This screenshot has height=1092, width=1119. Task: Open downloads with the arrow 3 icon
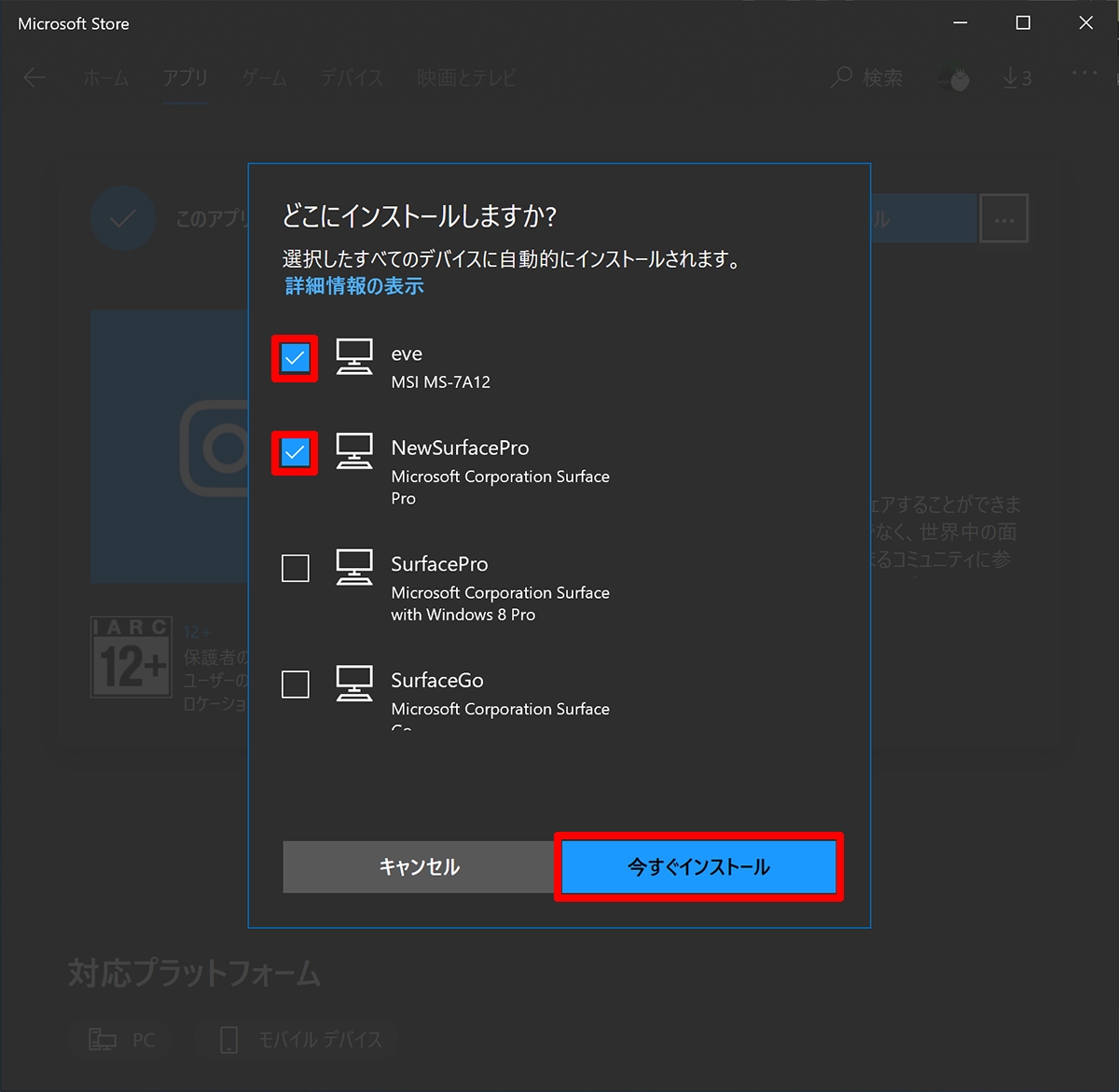tap(1017, 78)
